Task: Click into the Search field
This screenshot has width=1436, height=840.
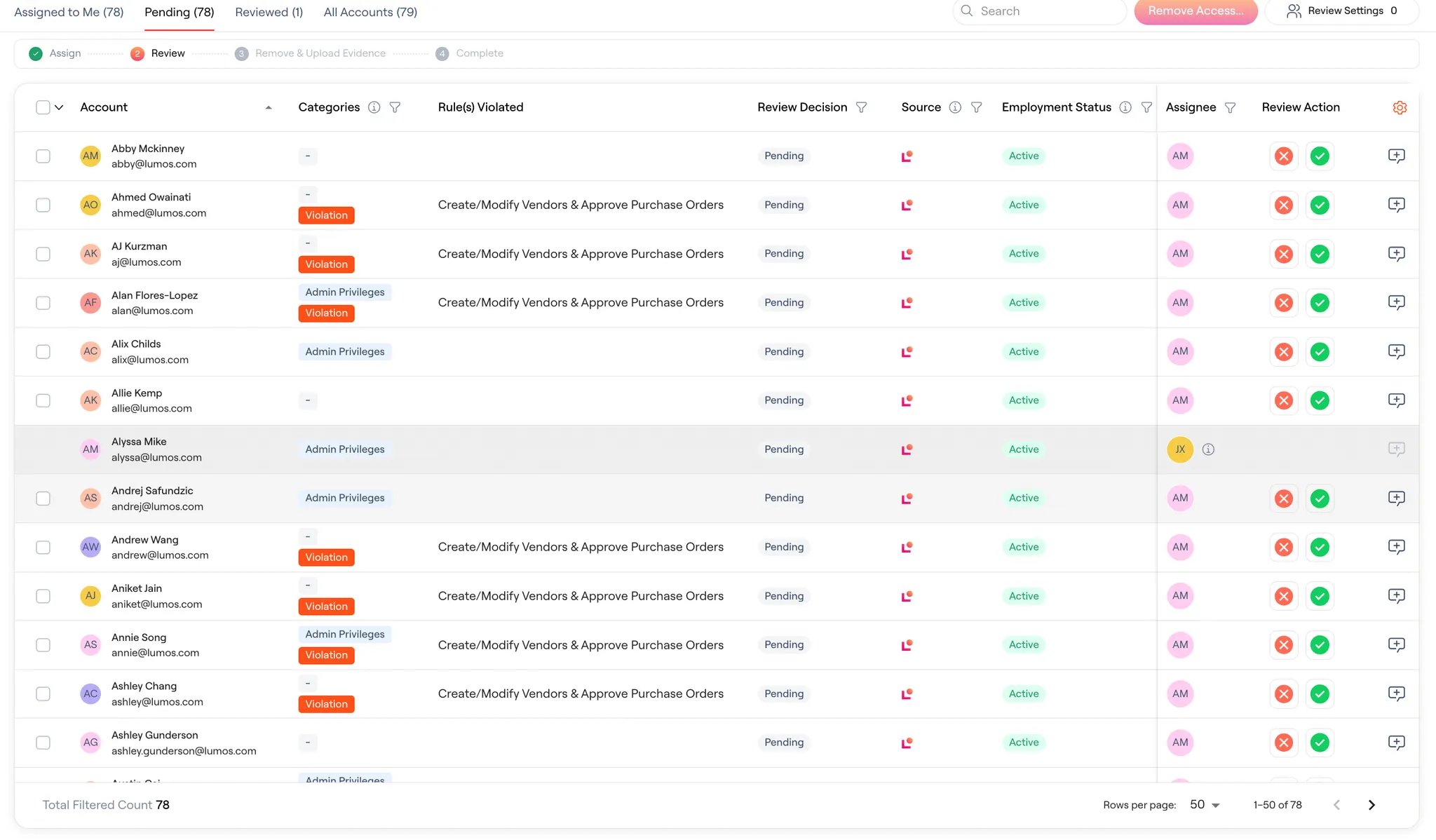Action: (1040, 11)
